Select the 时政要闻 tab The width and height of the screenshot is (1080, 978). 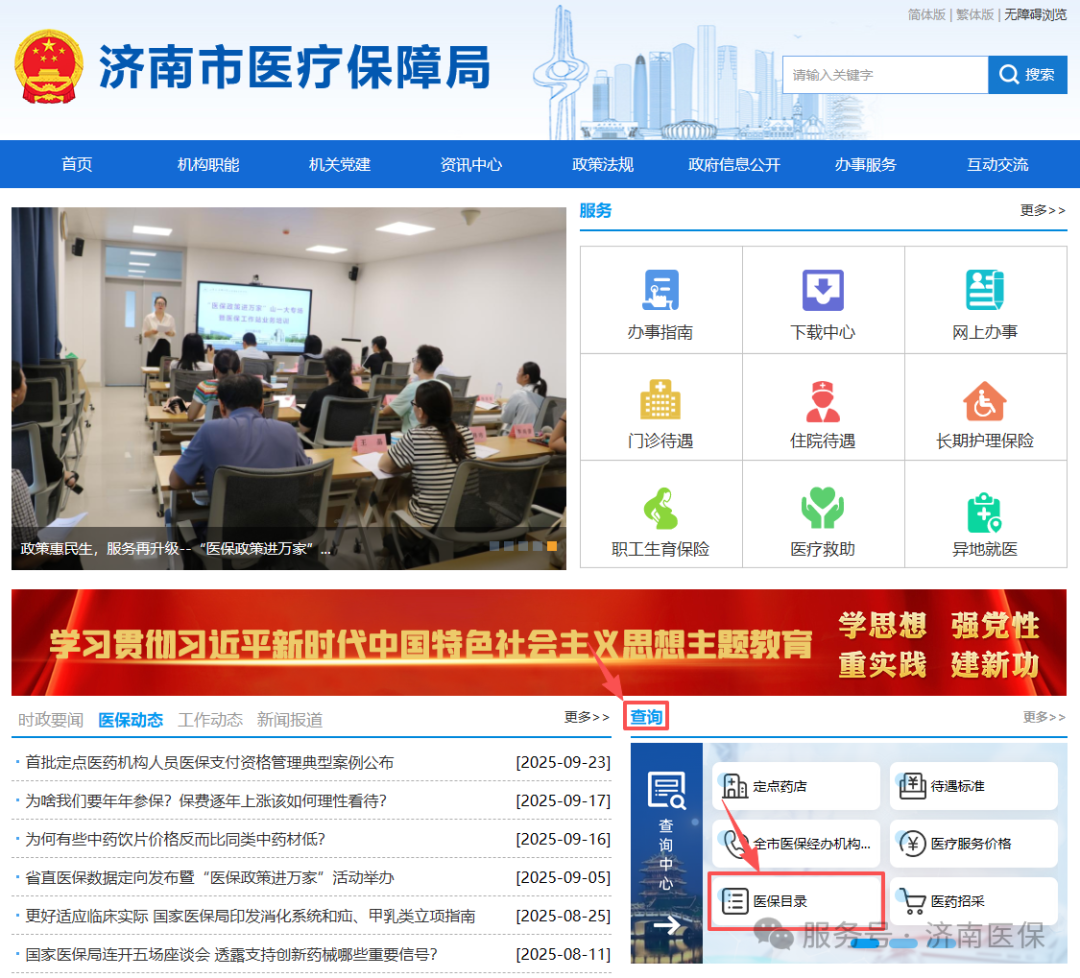point(51,720)
